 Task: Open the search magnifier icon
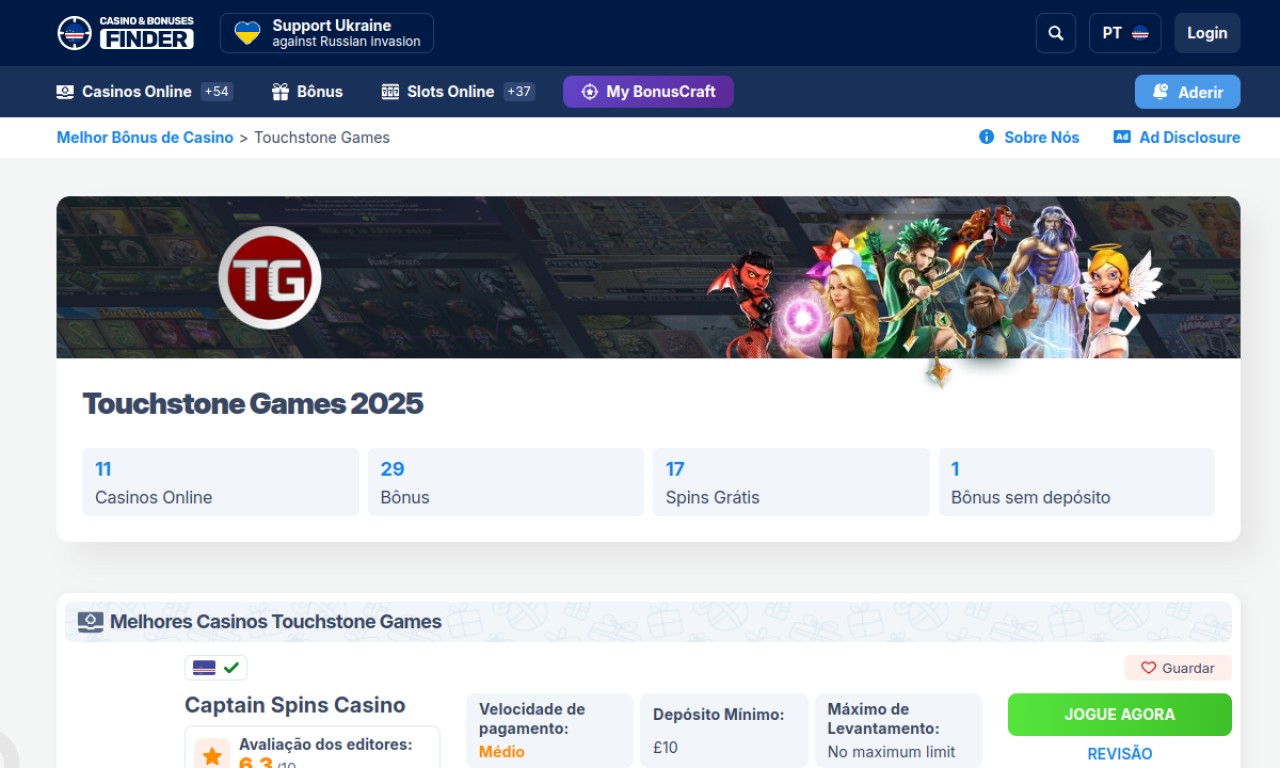pyautogui.click(x=1056, y=33)
